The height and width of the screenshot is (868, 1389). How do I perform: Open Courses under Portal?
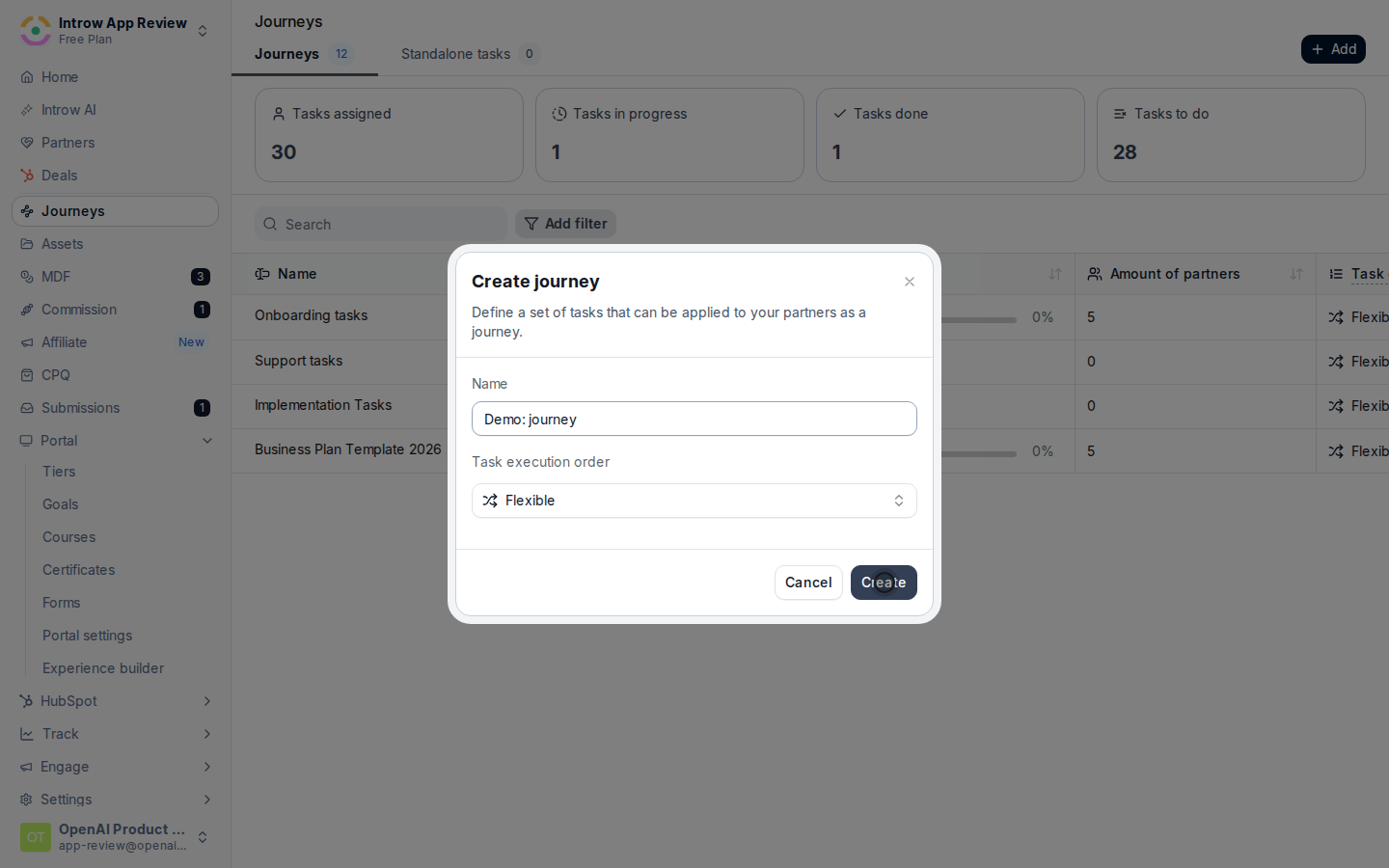click(69, 537)
